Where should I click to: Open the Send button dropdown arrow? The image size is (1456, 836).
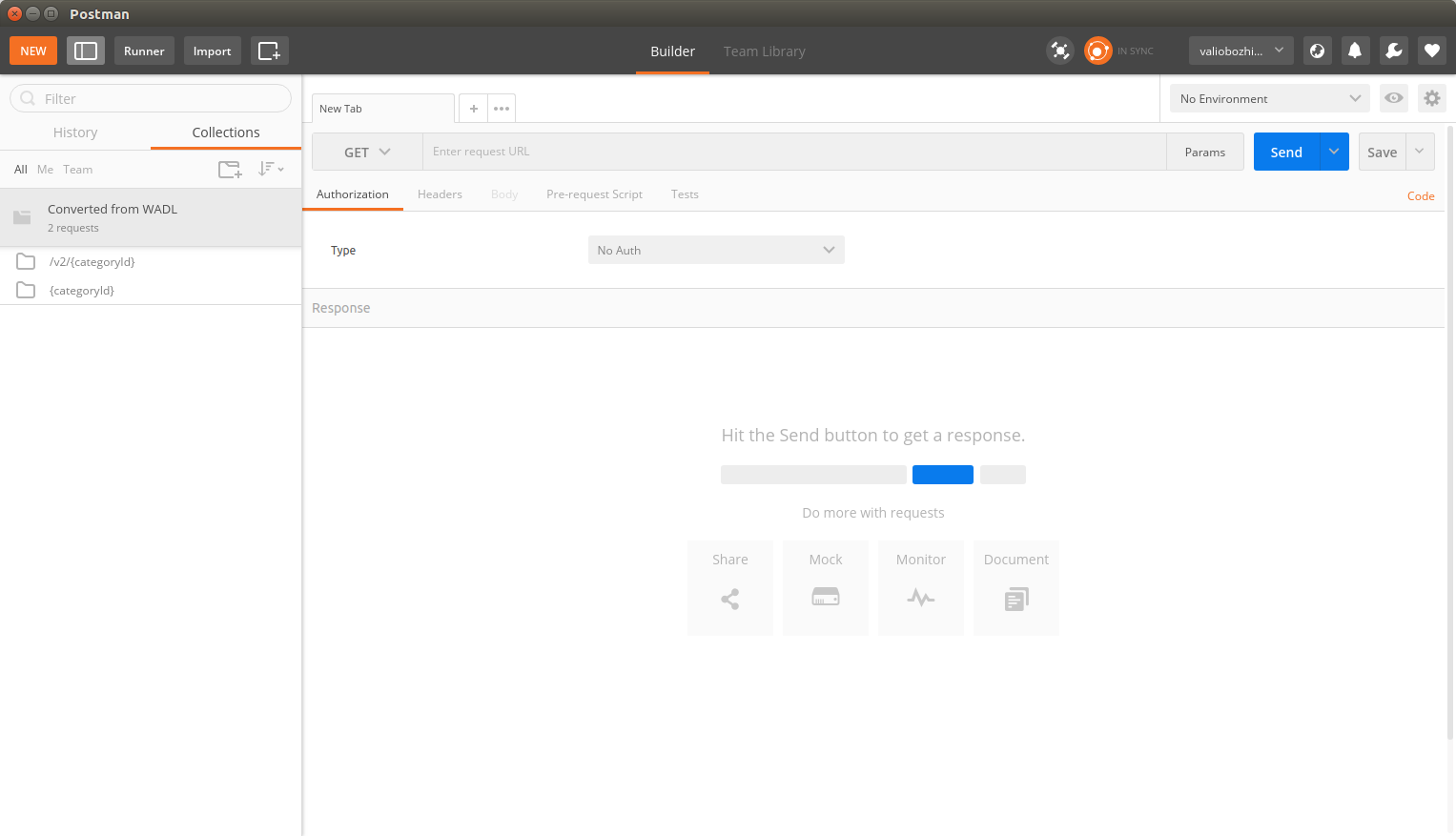coord(1334,152)
